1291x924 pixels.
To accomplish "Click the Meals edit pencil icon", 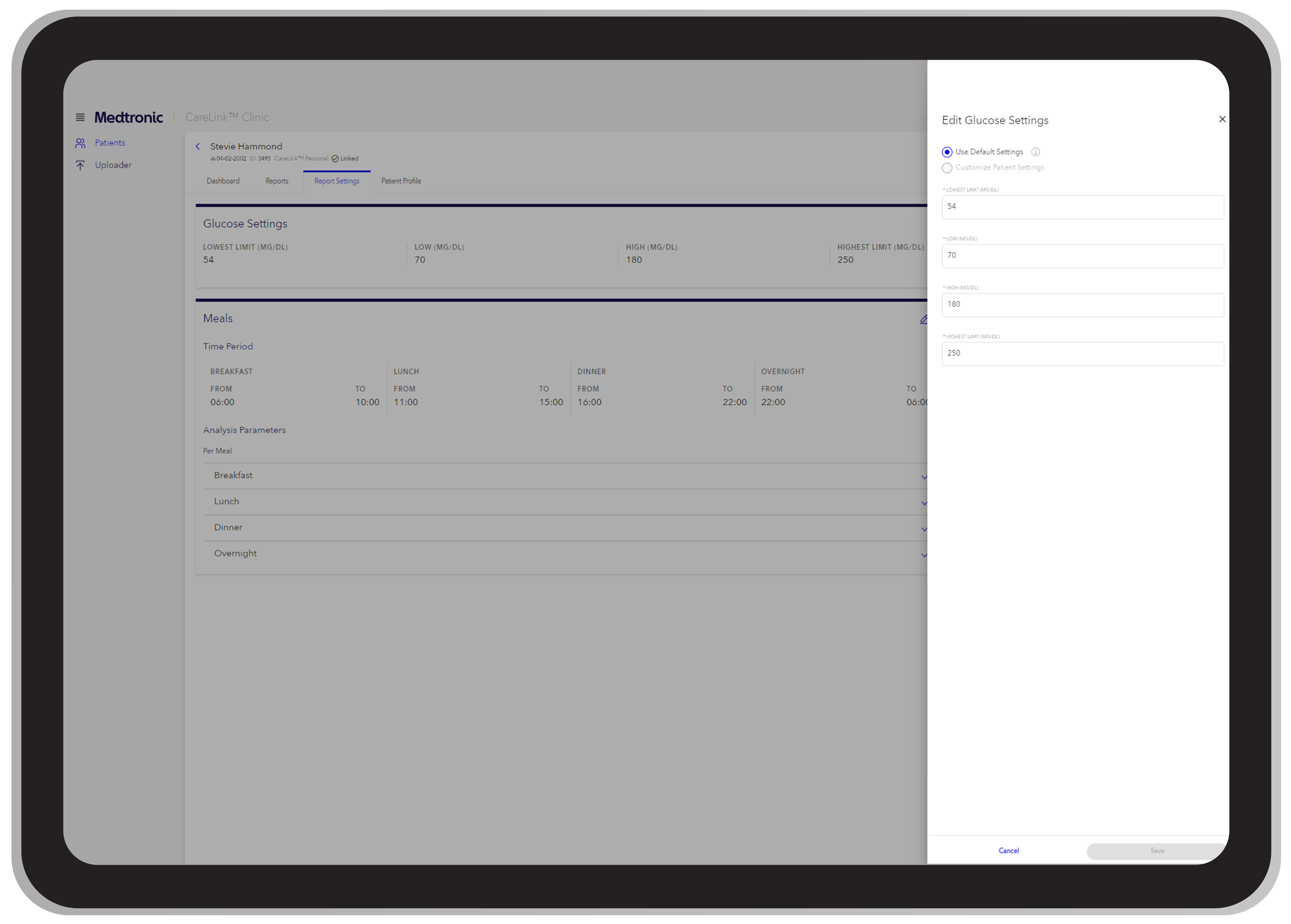I will tap(923, 319).
